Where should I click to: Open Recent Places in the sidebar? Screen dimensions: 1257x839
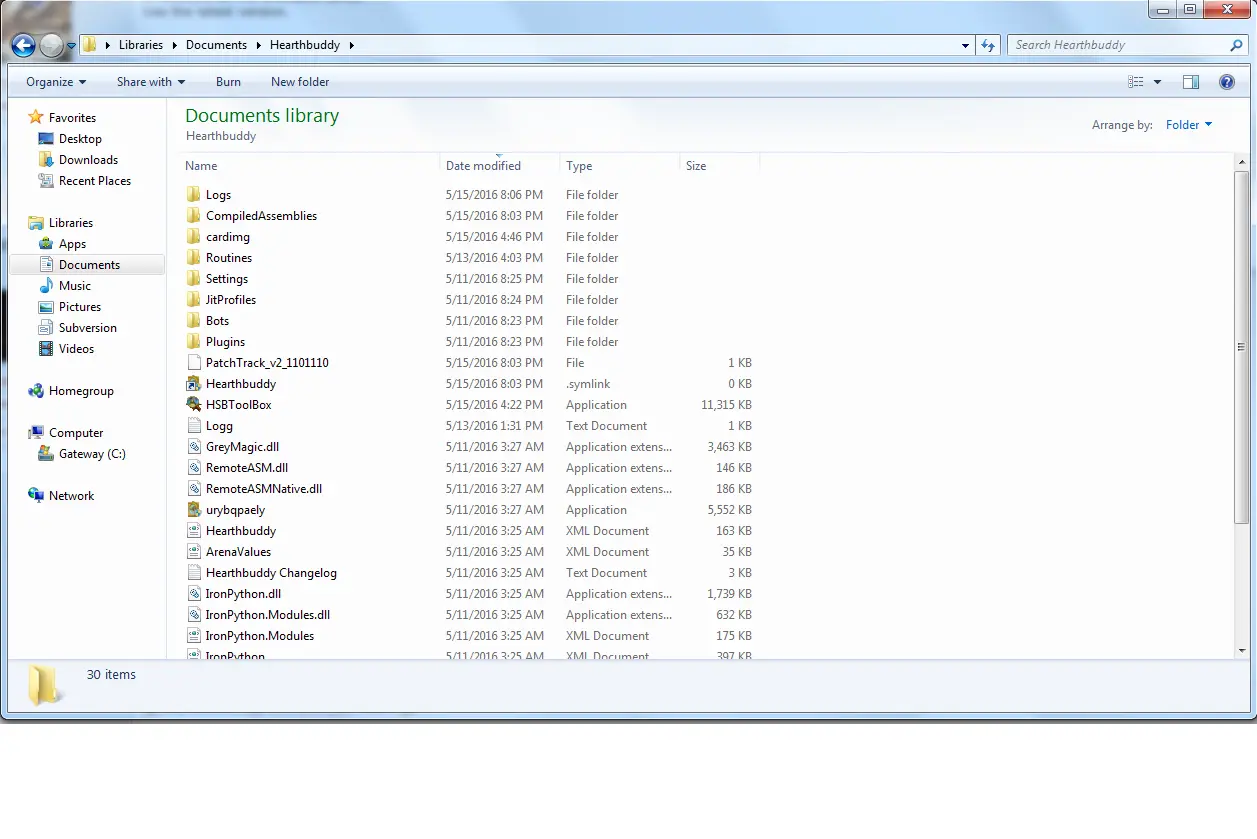pyautogui.click(x=95, y=180)
